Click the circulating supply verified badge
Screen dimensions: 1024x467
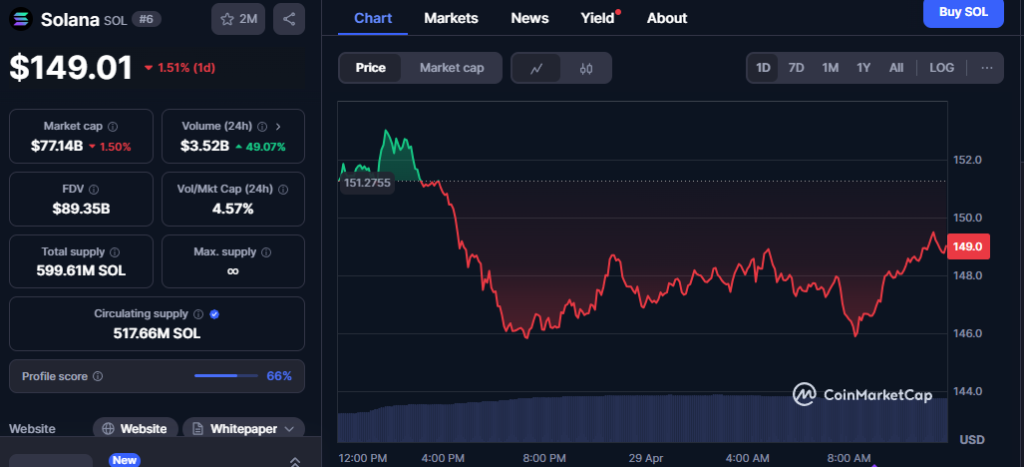(x=215, y=314)
